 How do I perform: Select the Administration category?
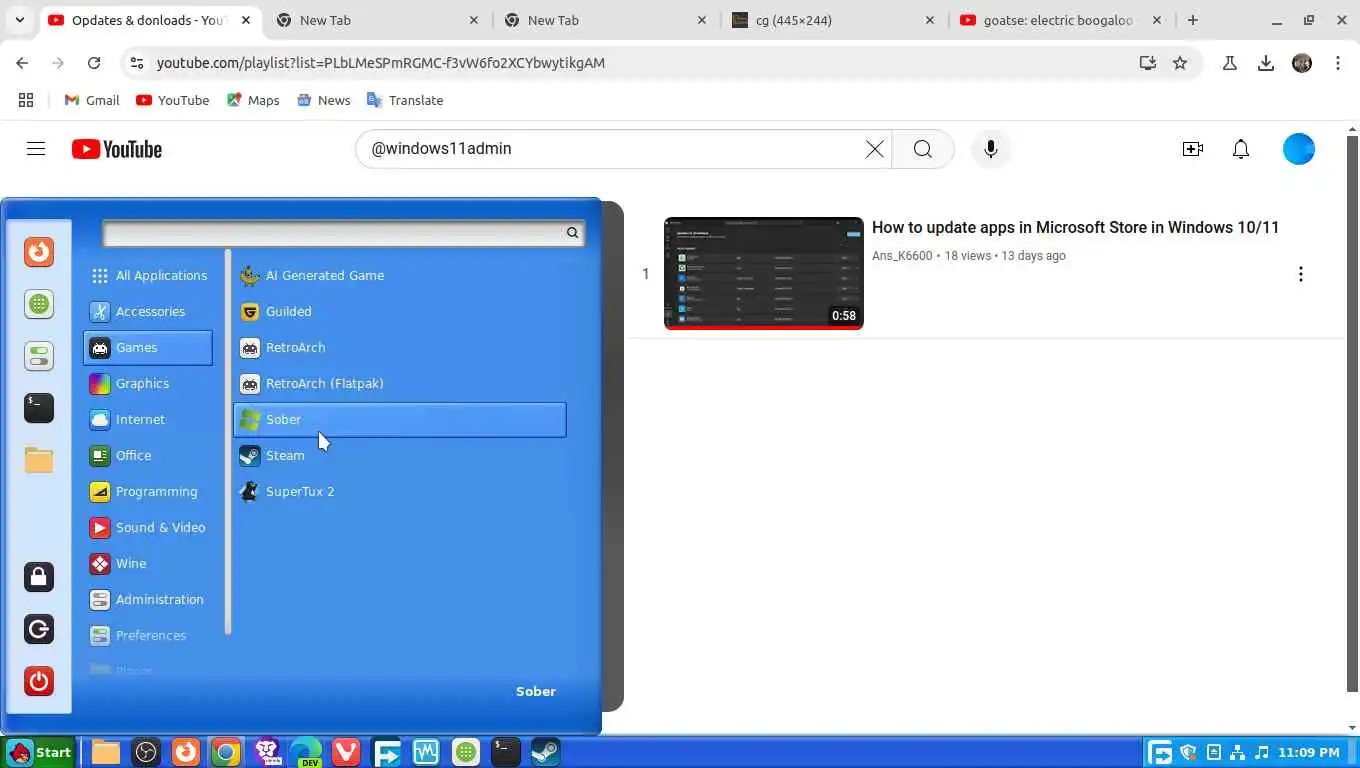148,600
